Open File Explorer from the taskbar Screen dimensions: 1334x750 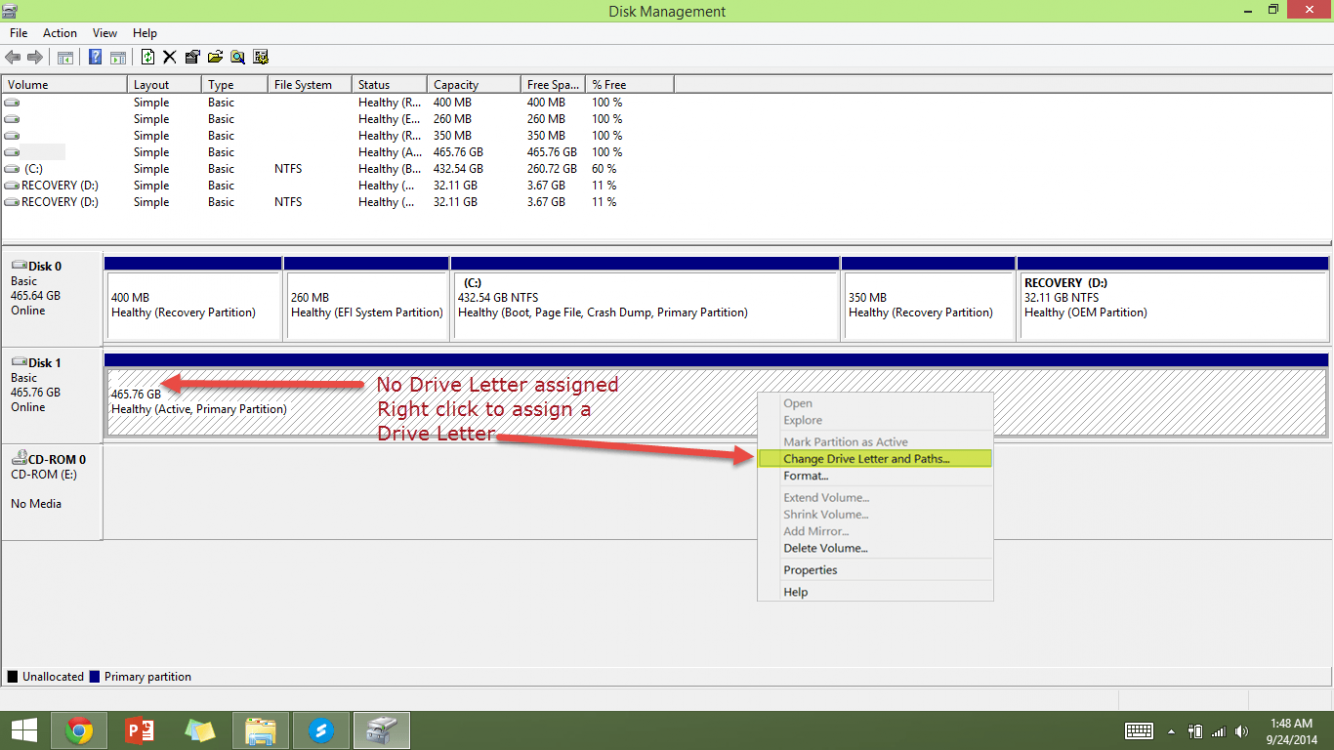click(x=261, y=731)
